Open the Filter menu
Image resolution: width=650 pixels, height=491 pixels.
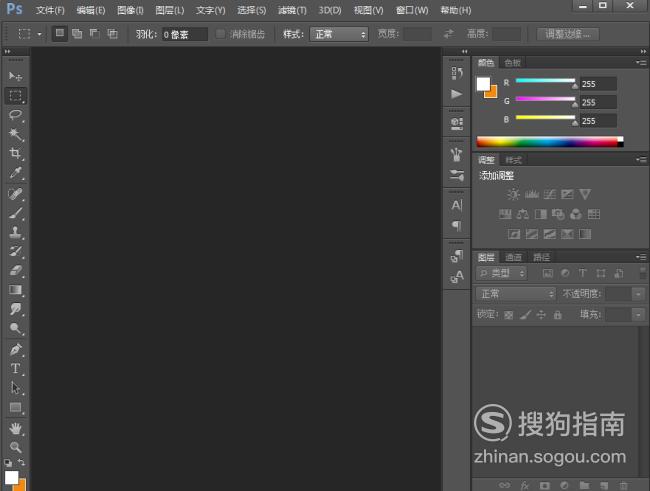click(x=292, y=10)
